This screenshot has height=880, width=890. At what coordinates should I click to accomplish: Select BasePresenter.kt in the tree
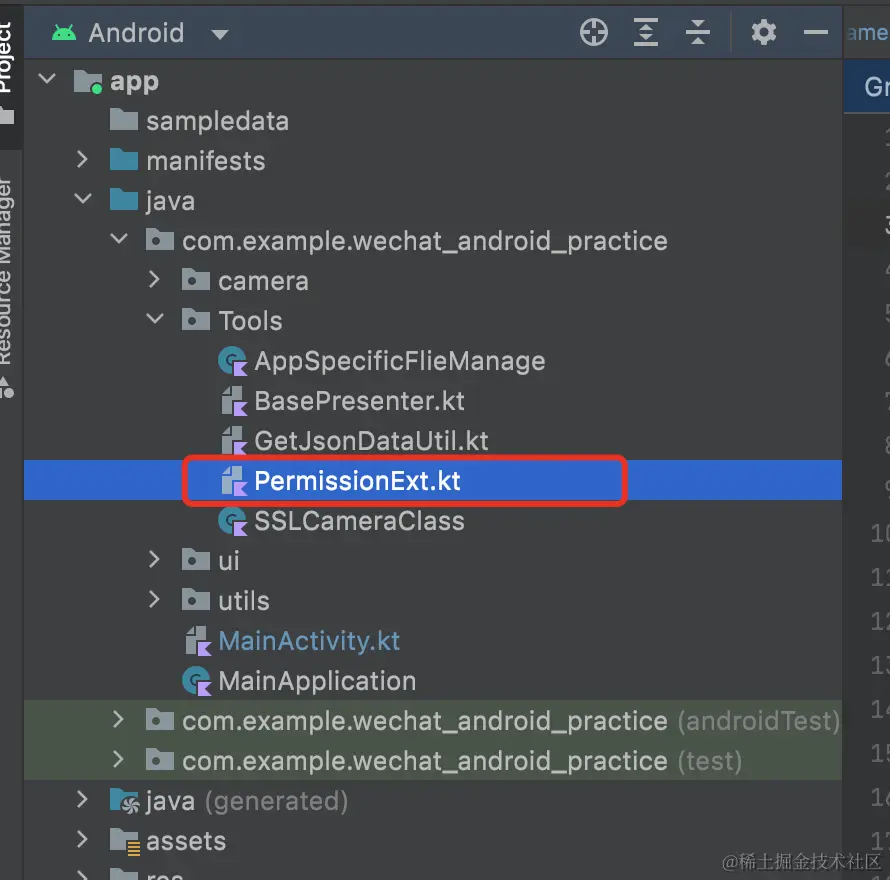359,401
